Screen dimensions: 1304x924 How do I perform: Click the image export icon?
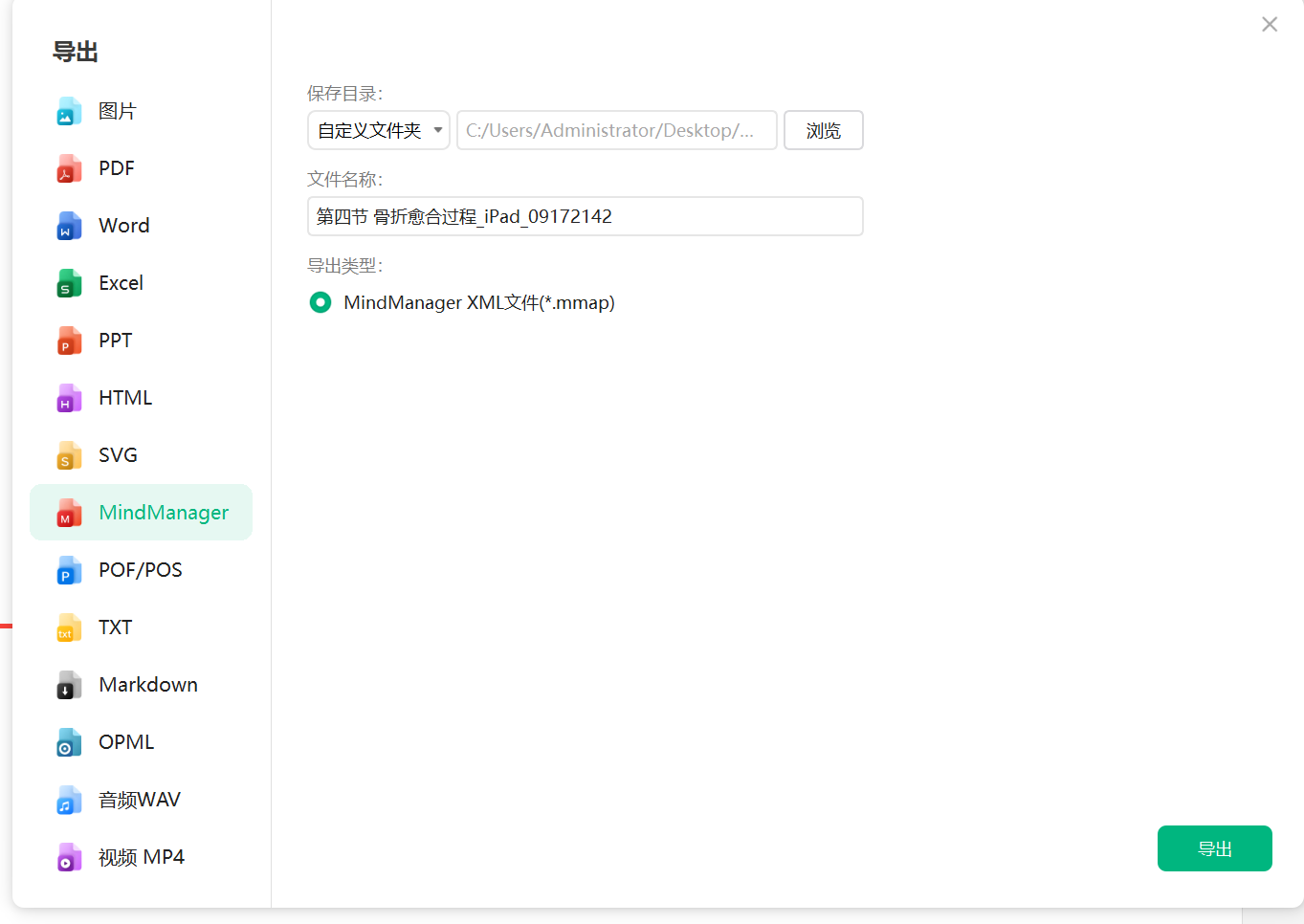(68, 112)
